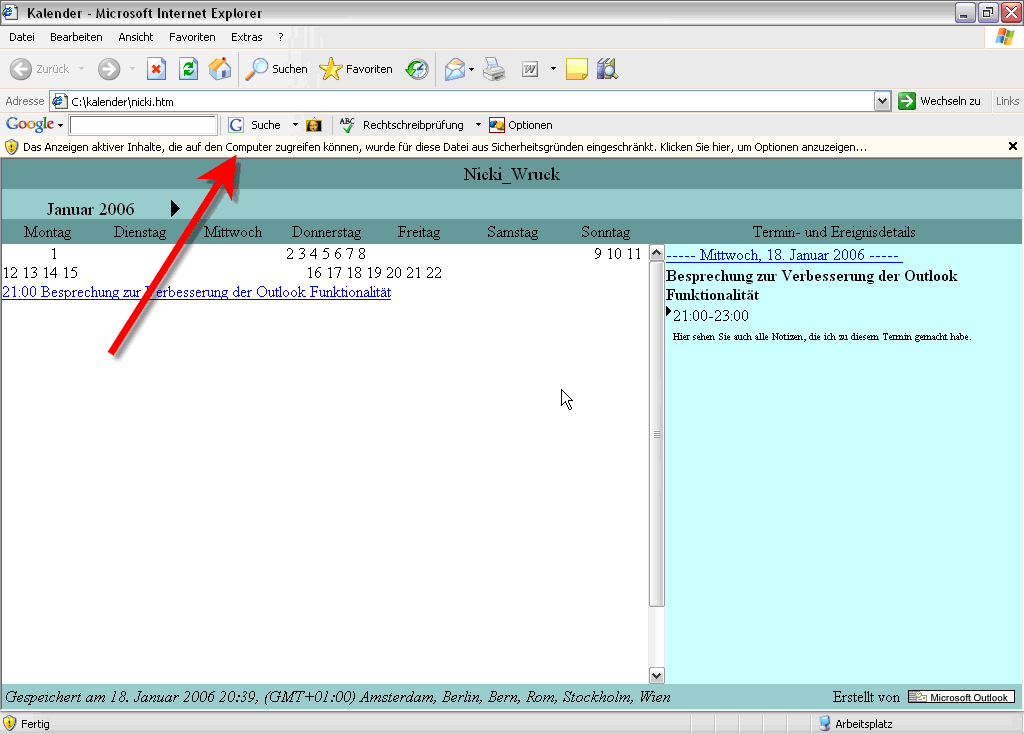The height and width of the screenshot is (734, 1024).
Task: Click the Arbeitsplatz security zone icon
Action: click(824, 724)
